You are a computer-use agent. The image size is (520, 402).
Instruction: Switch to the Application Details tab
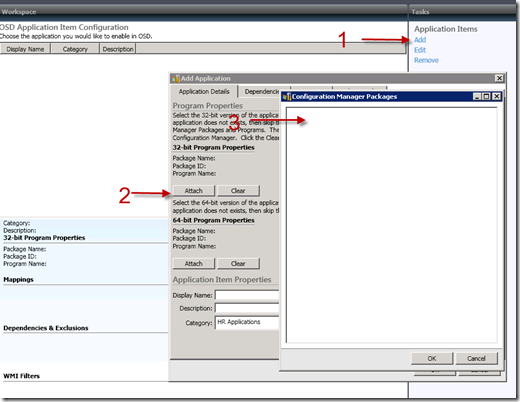[204, 91]
